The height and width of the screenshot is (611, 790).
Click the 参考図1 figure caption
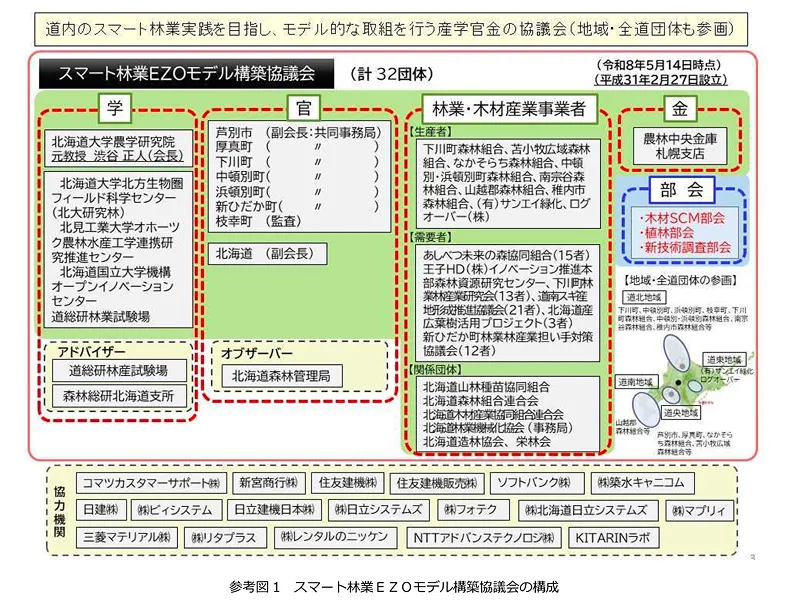coord(394,587)
